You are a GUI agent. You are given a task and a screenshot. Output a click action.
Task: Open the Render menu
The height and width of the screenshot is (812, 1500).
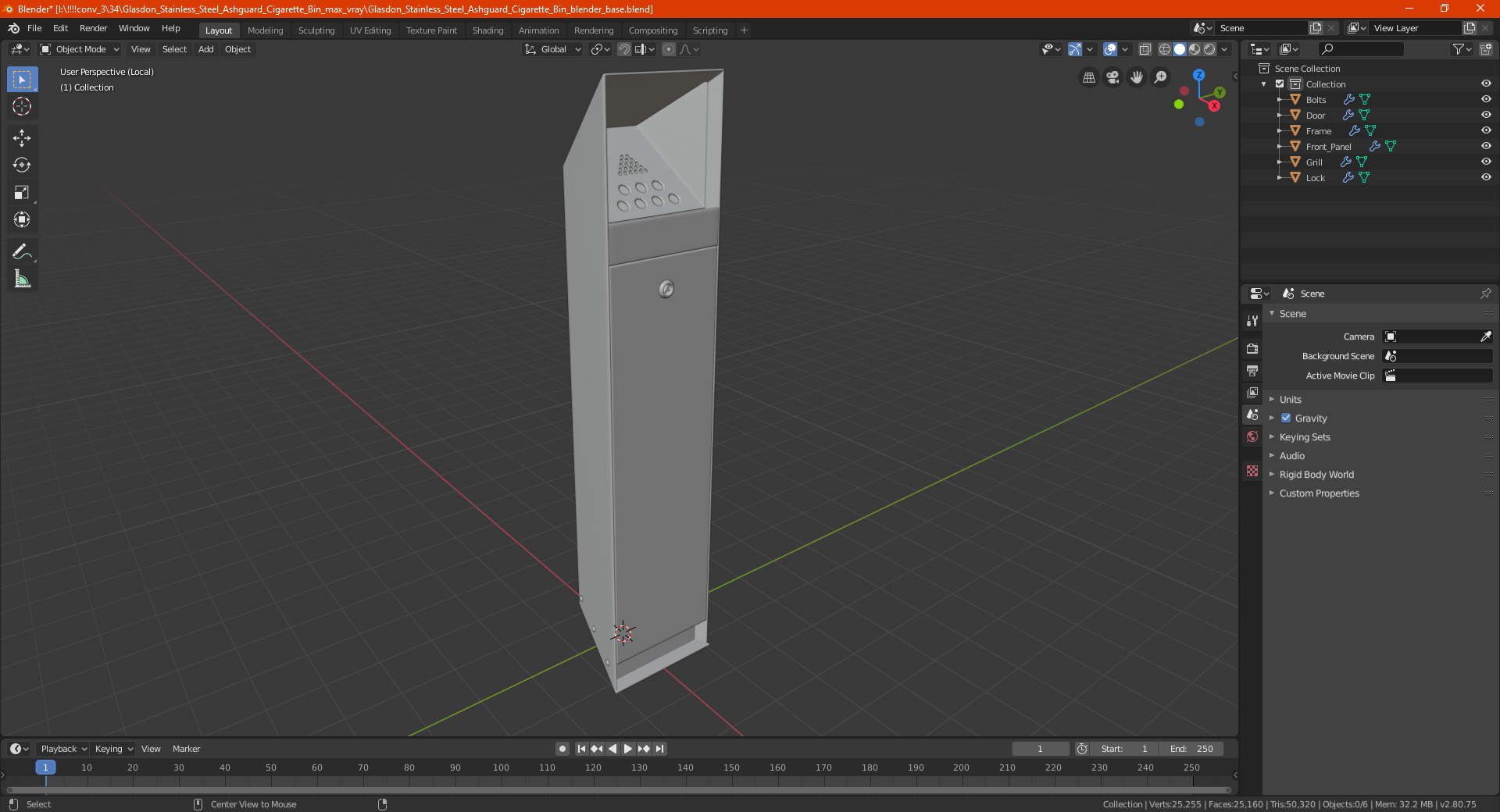(93, 28)
